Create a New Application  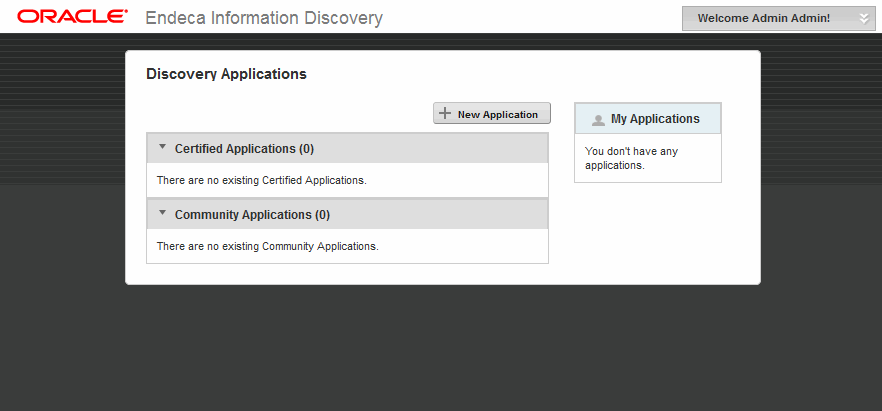[492, 114]
